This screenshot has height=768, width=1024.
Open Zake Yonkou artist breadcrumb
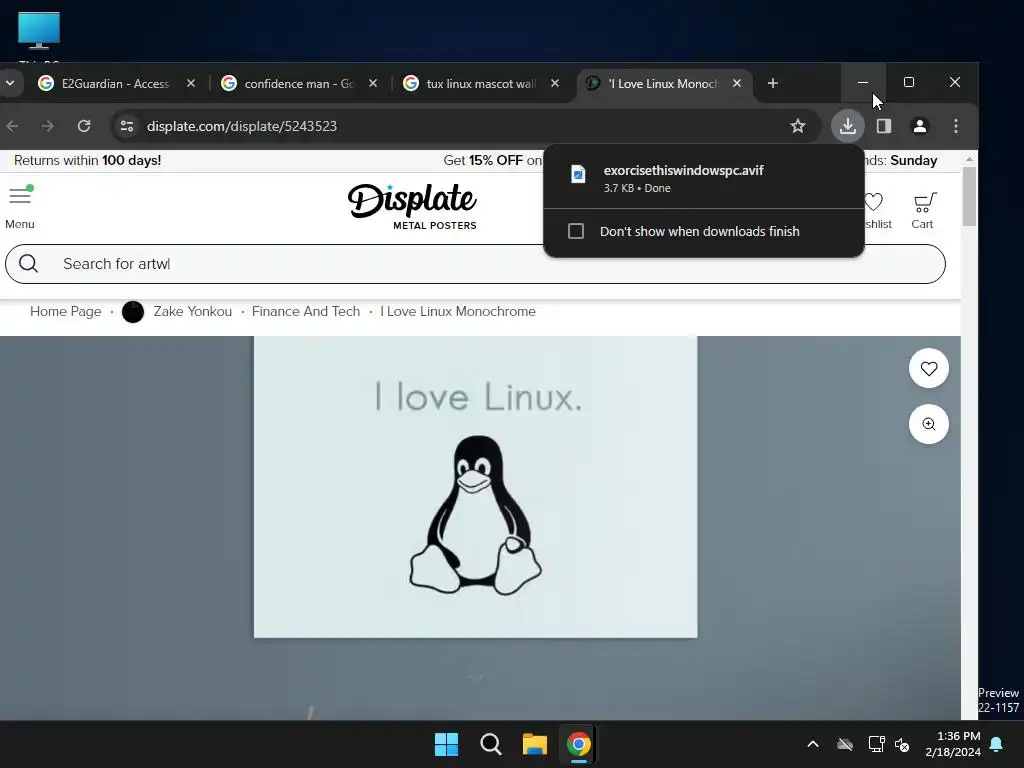coord(193,312)
